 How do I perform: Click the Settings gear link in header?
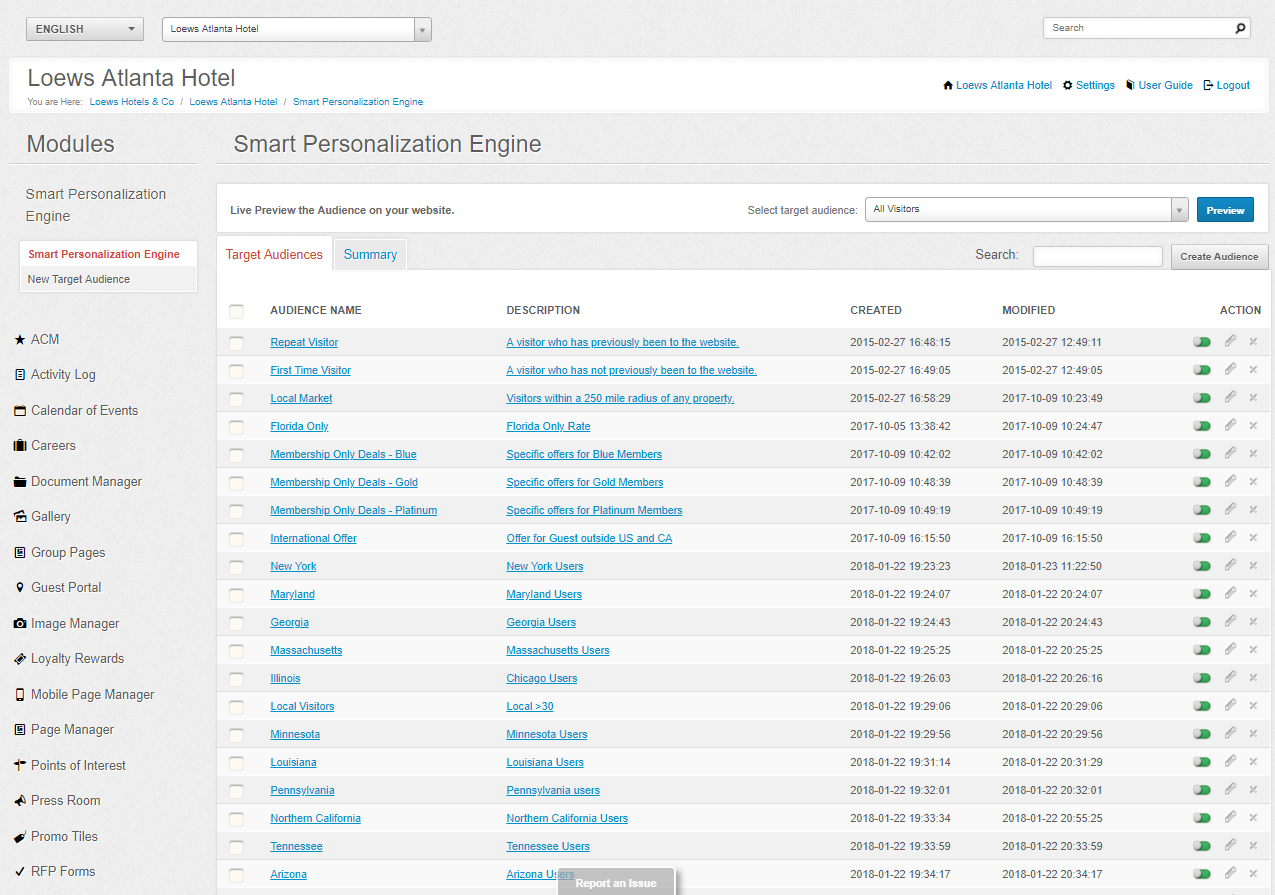pos(1089,86)
